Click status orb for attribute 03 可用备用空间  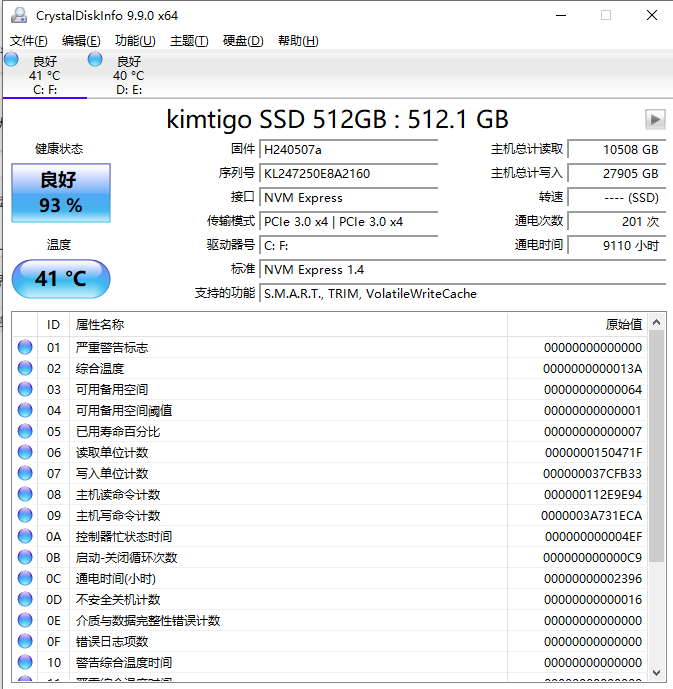click(25, 389)
